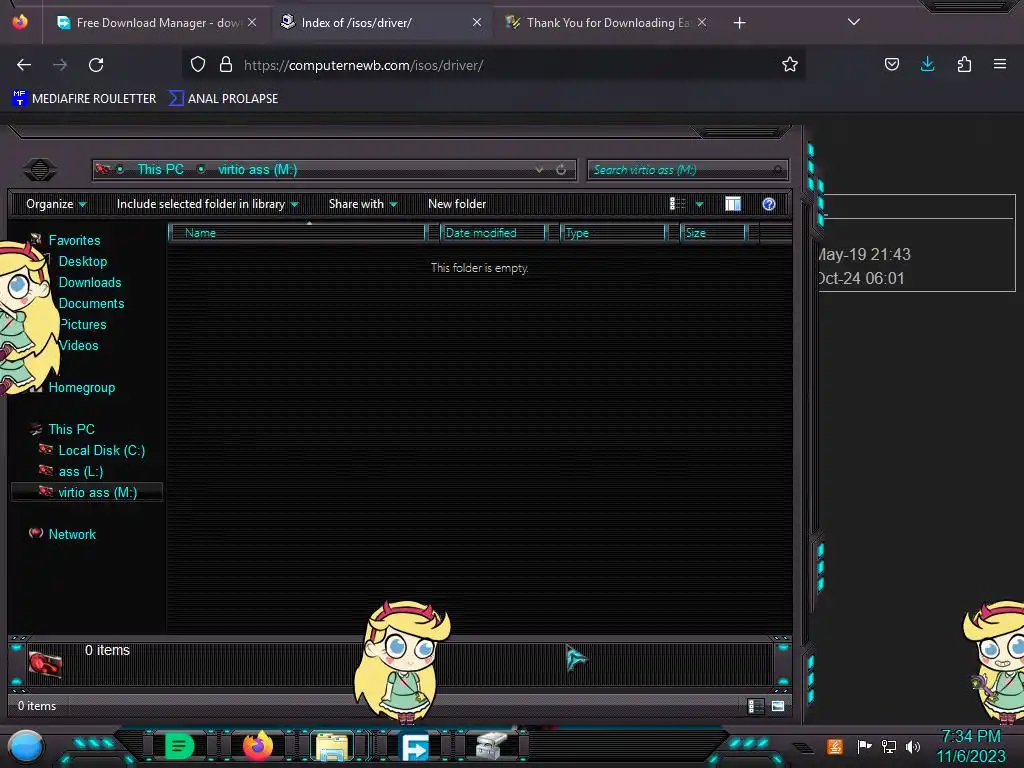
Task: Open the drive utility taskbar icon
Action: point(491,746)
